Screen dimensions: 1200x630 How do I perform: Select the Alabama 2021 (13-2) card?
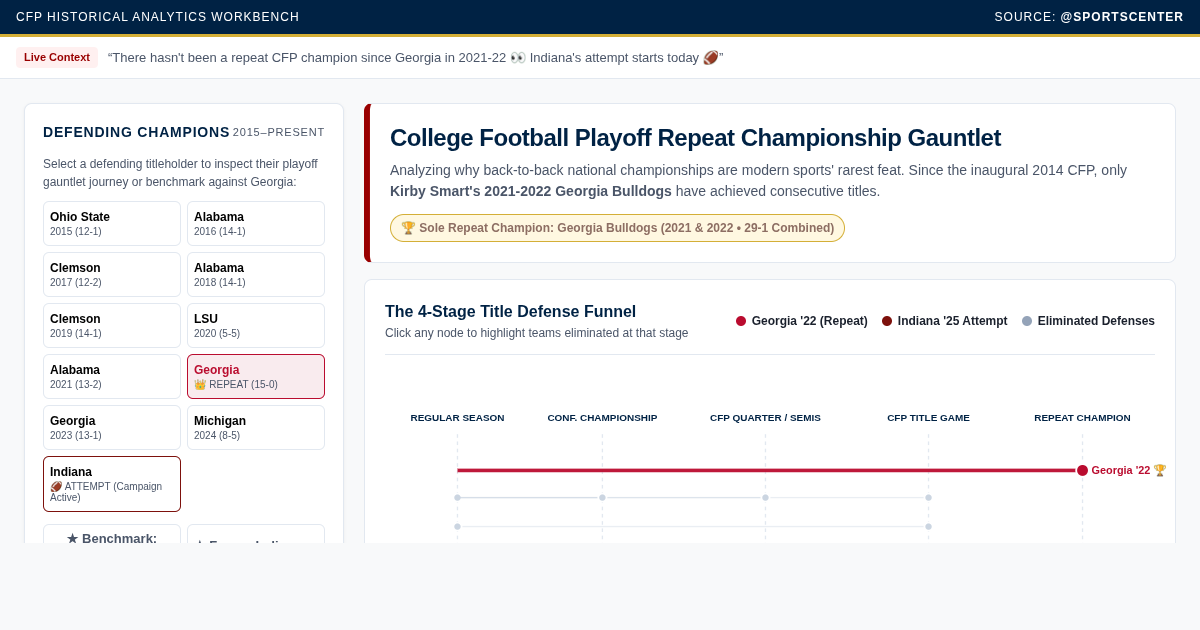coord(112,376)
